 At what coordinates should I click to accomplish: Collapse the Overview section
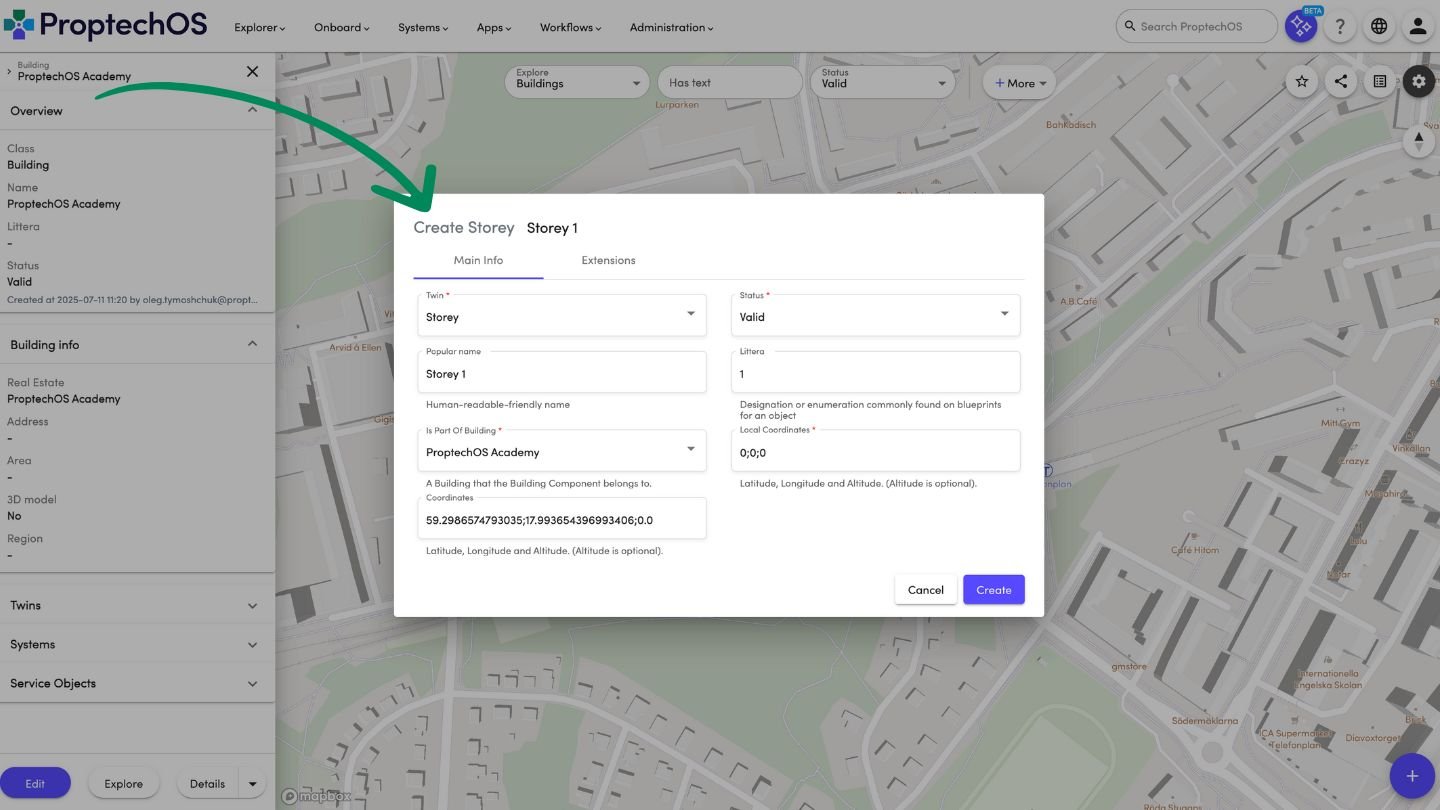click(252, 110)
